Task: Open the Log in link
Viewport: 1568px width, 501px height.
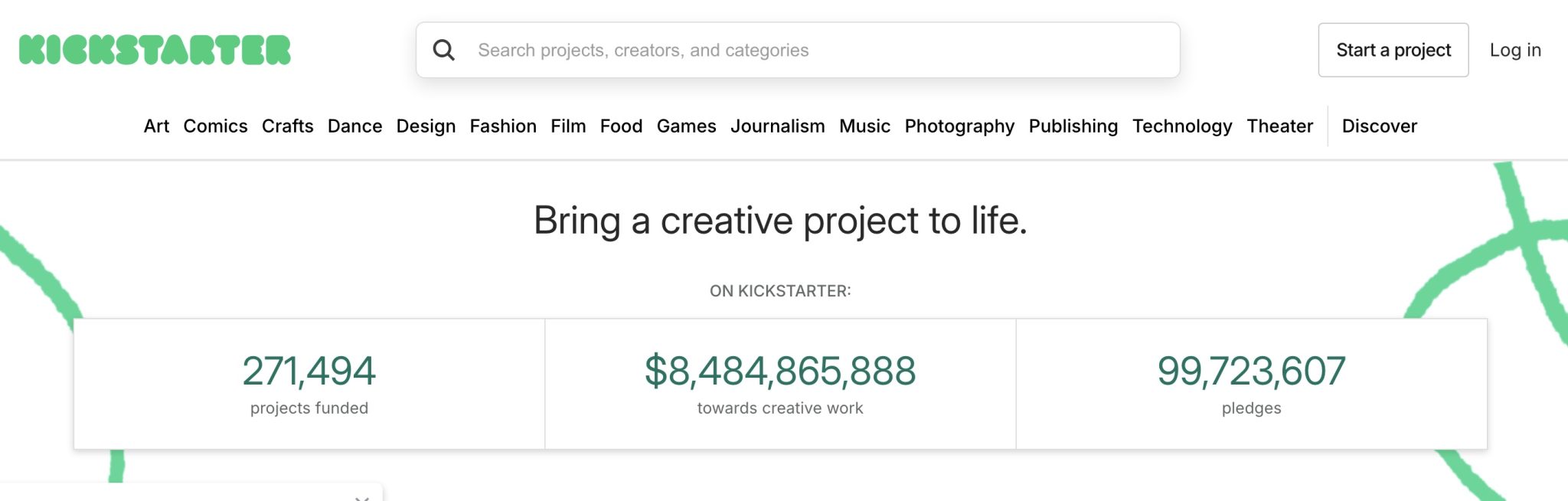Action: coord(1514,50)
